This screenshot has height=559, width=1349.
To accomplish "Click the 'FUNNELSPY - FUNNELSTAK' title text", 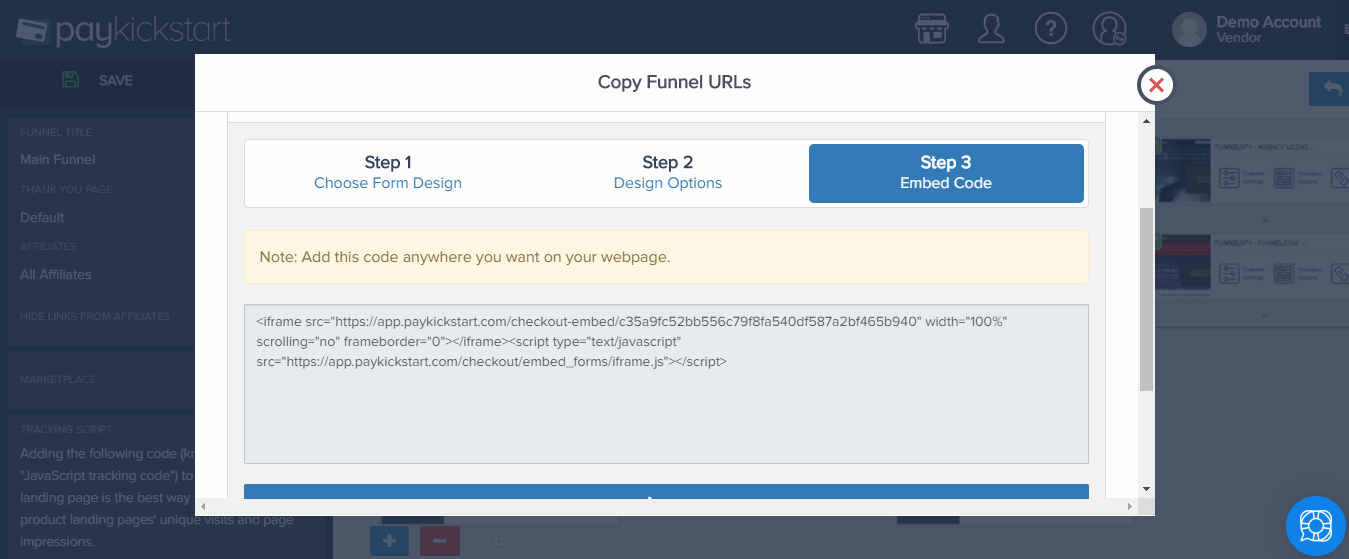I will 1259,242.
